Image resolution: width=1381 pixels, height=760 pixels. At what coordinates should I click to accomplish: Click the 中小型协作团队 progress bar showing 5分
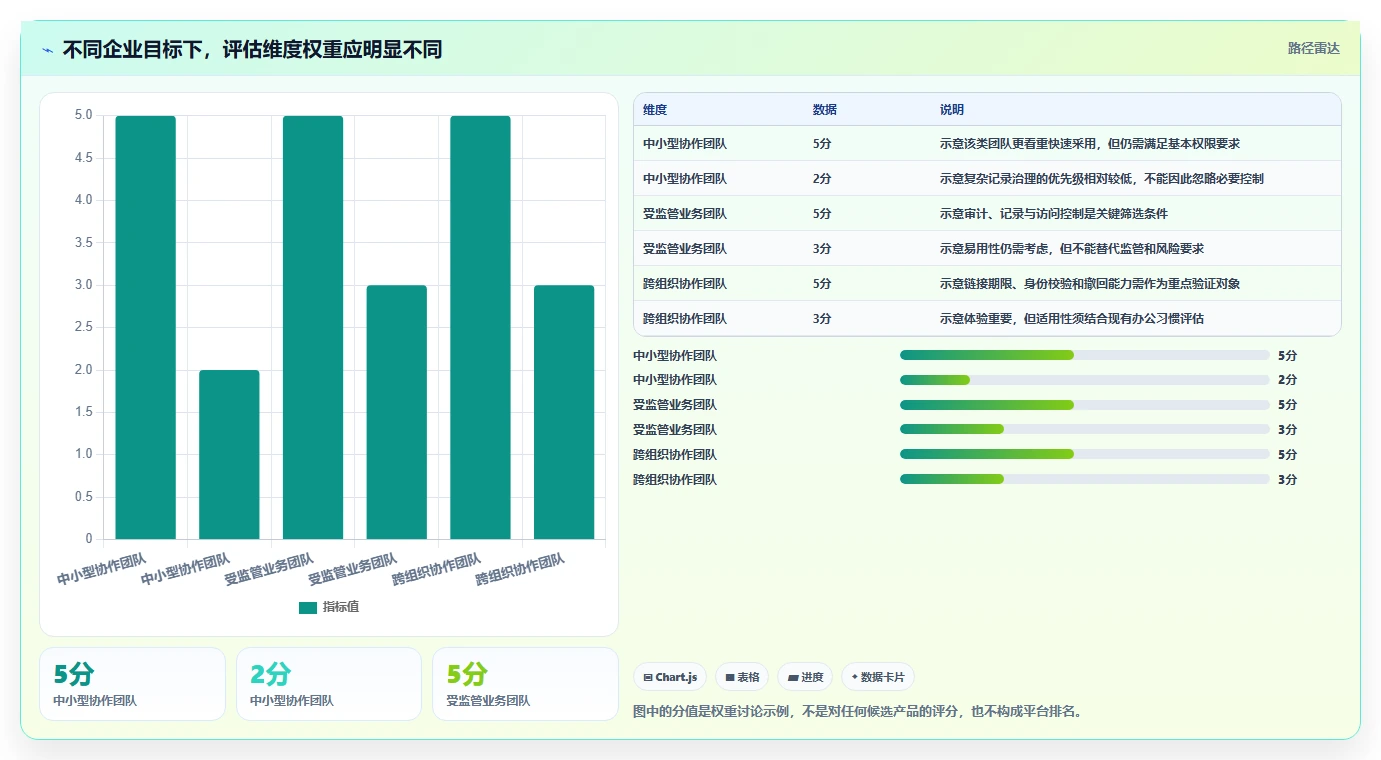coord(1085,355)
